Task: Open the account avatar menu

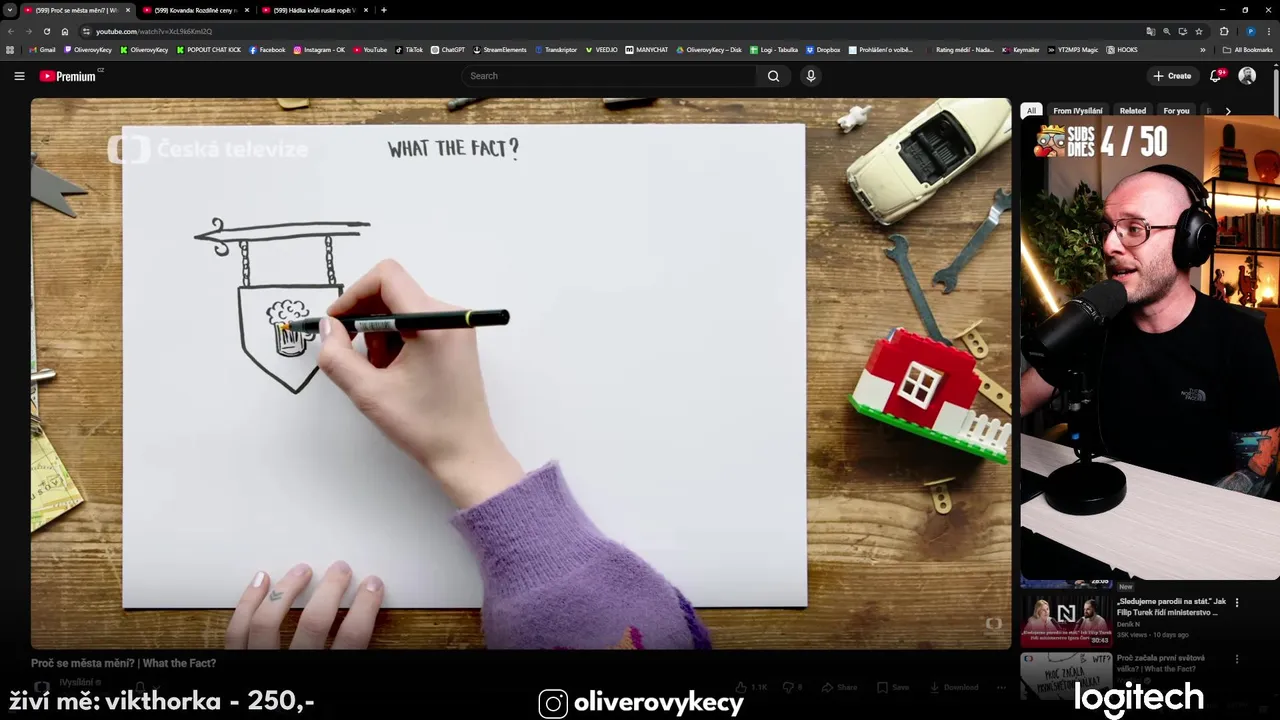Action: click(x=1247, y=76)
